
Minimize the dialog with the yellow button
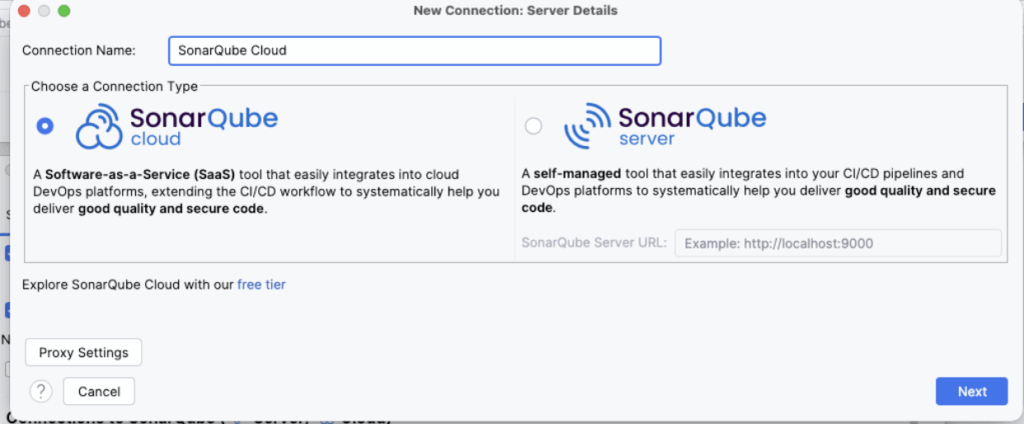(x=44, y=11)
